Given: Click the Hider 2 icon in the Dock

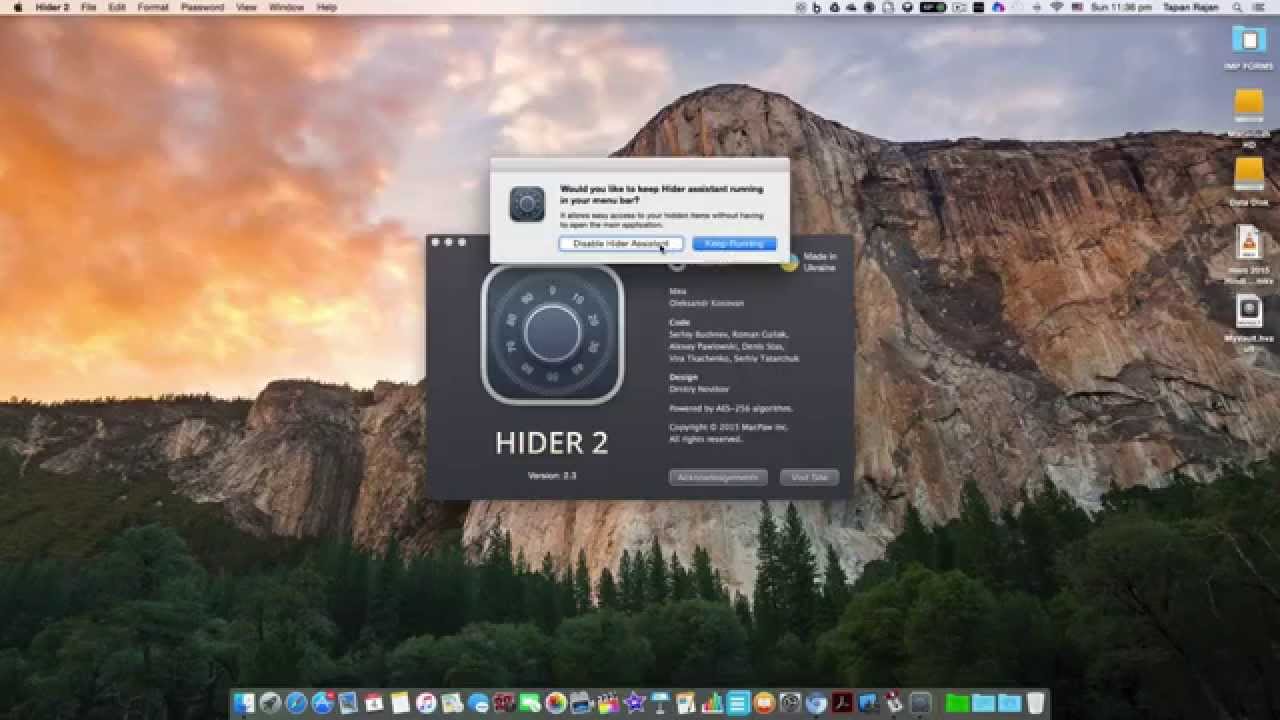Looking at the screenshot, I should [920, 703].
